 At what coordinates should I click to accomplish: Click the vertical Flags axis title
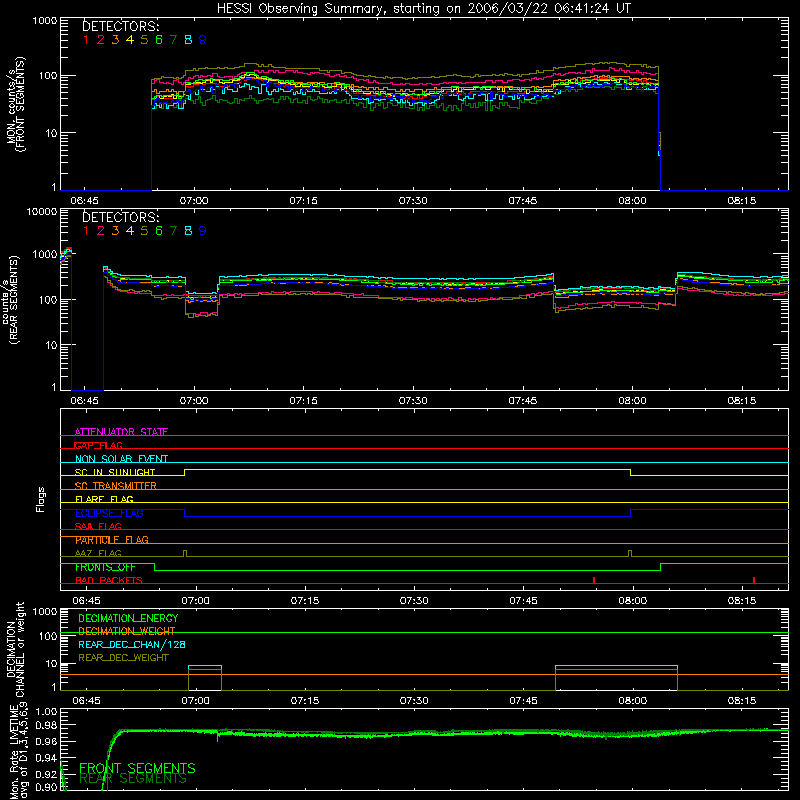[x=40, y=499]
